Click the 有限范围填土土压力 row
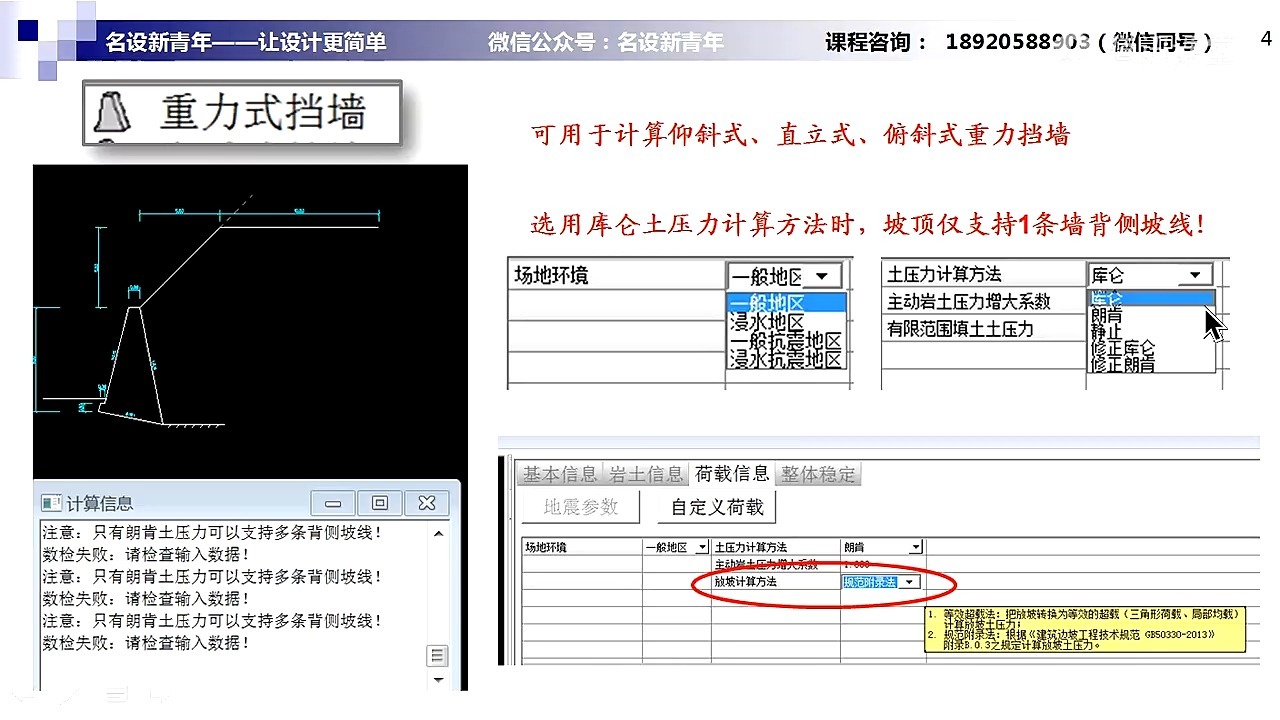 983,328
